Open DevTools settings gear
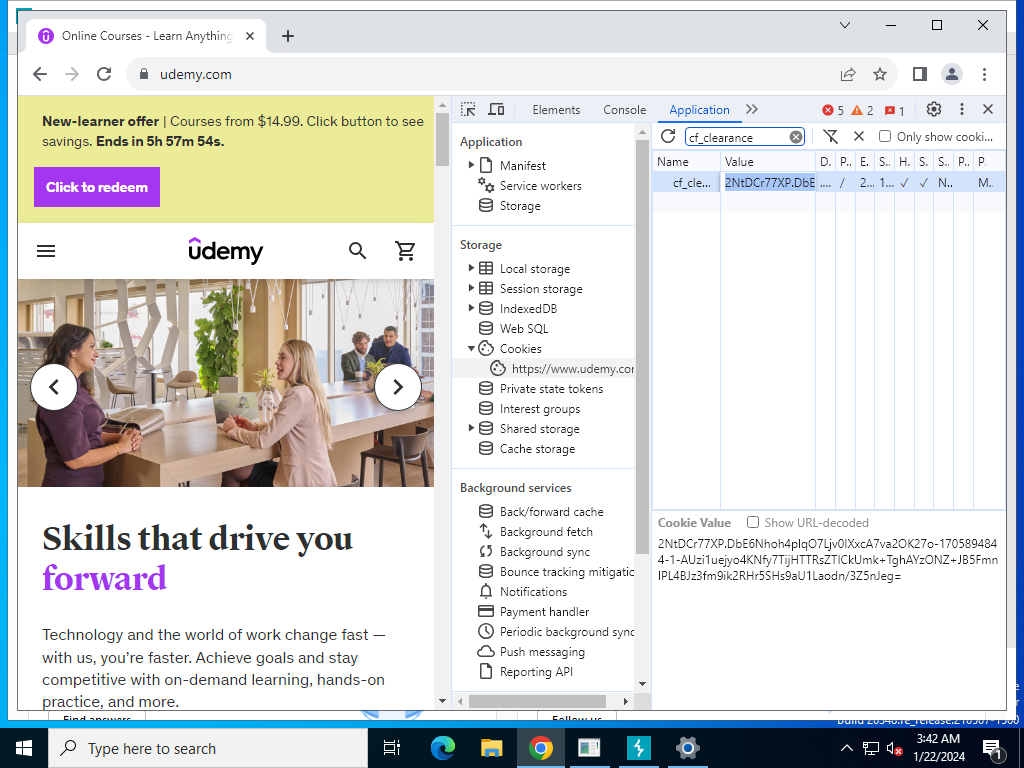Viewport: 1024px width, 768px height. [x=934, y=109]
